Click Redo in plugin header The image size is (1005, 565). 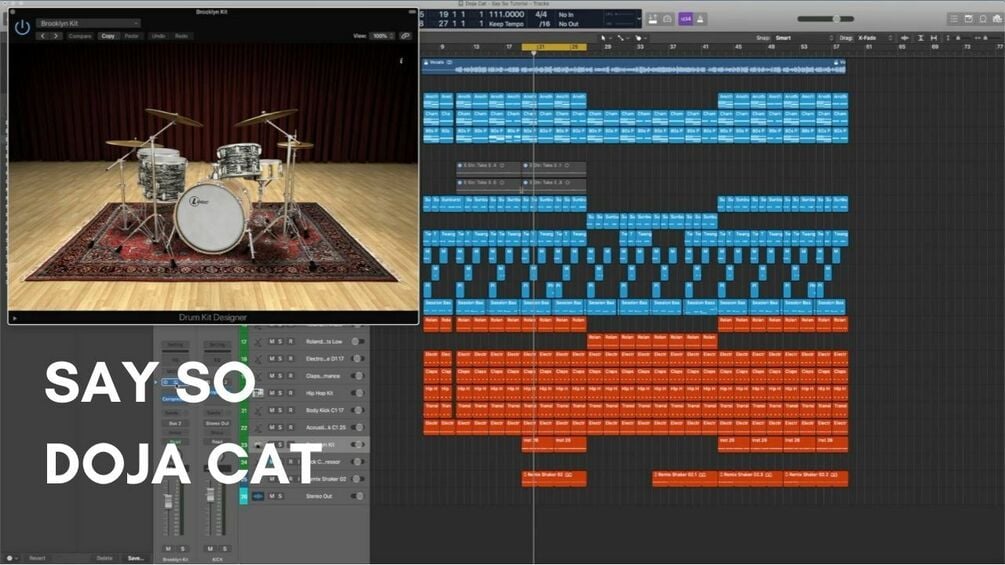coord(181,37)
